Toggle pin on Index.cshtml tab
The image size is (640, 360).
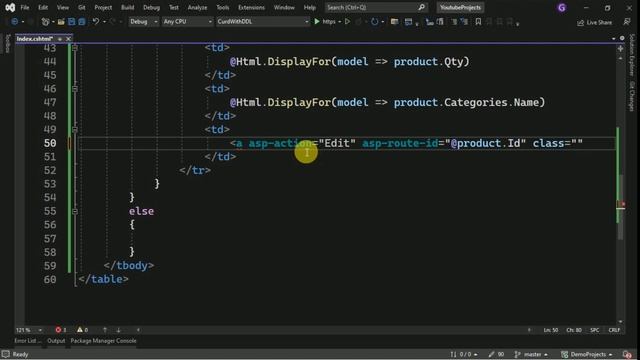tap(60, 39)
